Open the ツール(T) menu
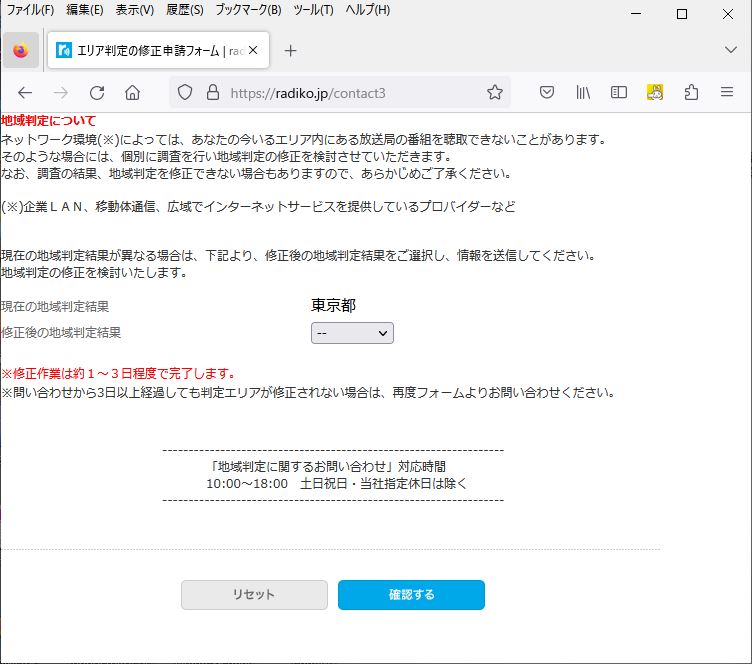The width and height of the screenshot is (752, 664). (313, 10)
